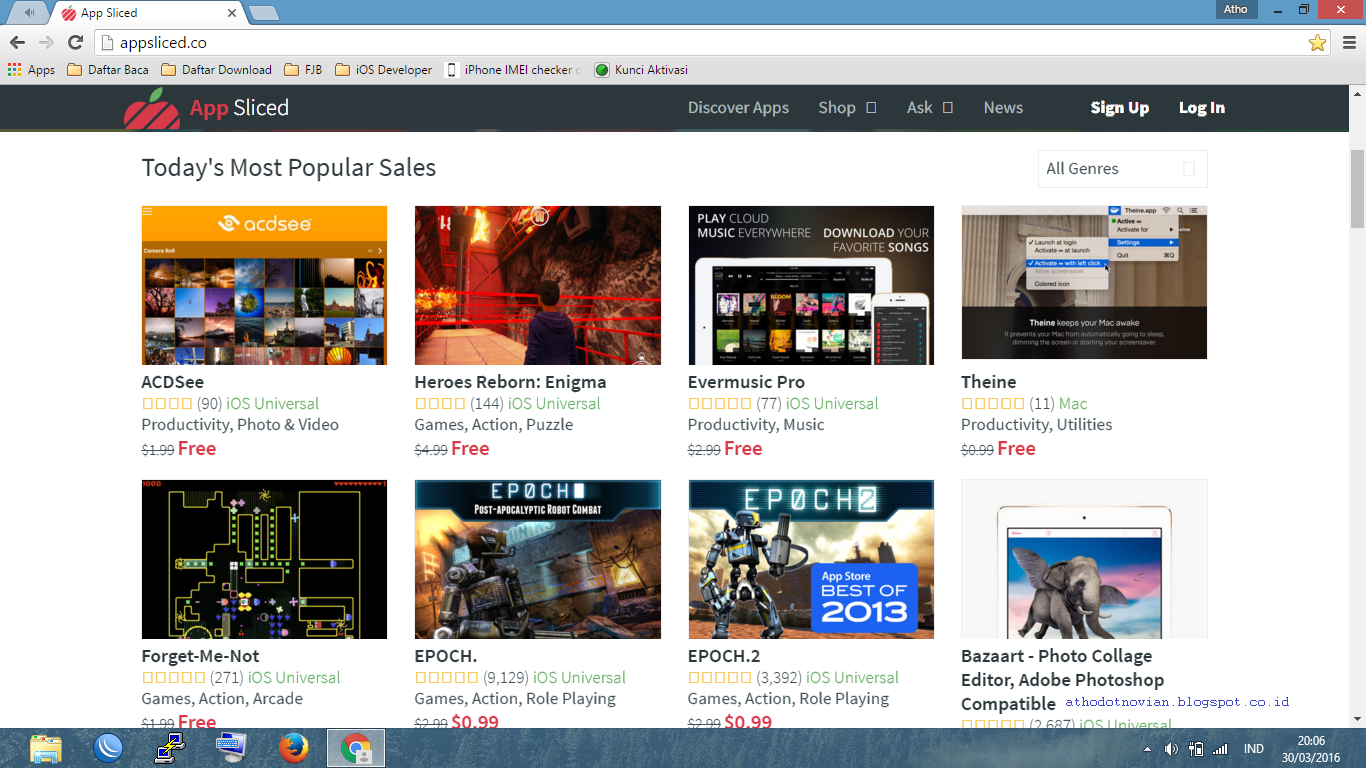Open File Explorer from the taskbar
This screenshot has width=1366, height=768.
point(46,748)
